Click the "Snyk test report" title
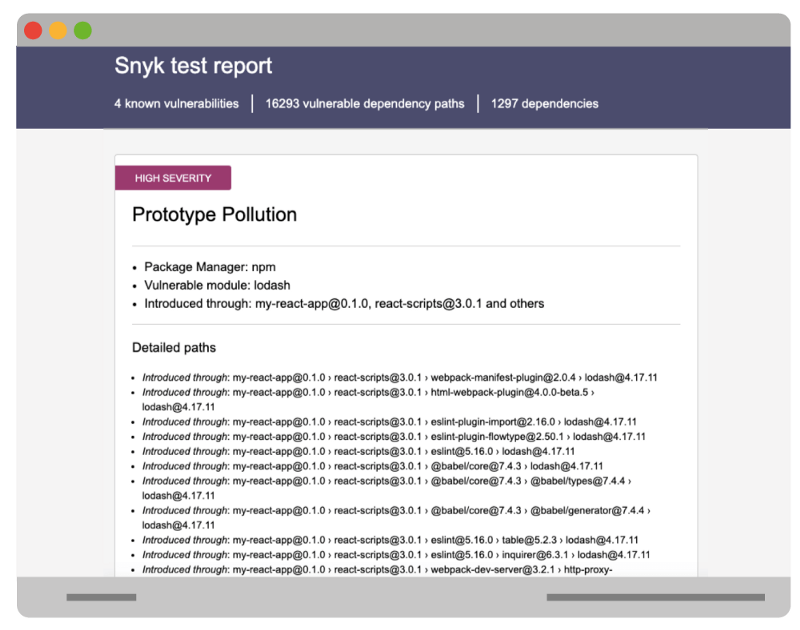This screenshot has height=630, width=800. [193, 66]
